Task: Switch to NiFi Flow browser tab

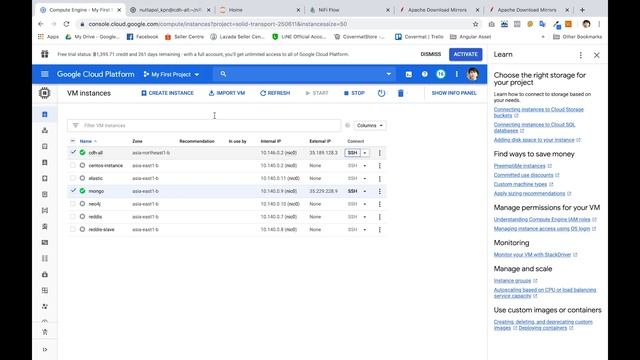Action: [x=349, y=10]
